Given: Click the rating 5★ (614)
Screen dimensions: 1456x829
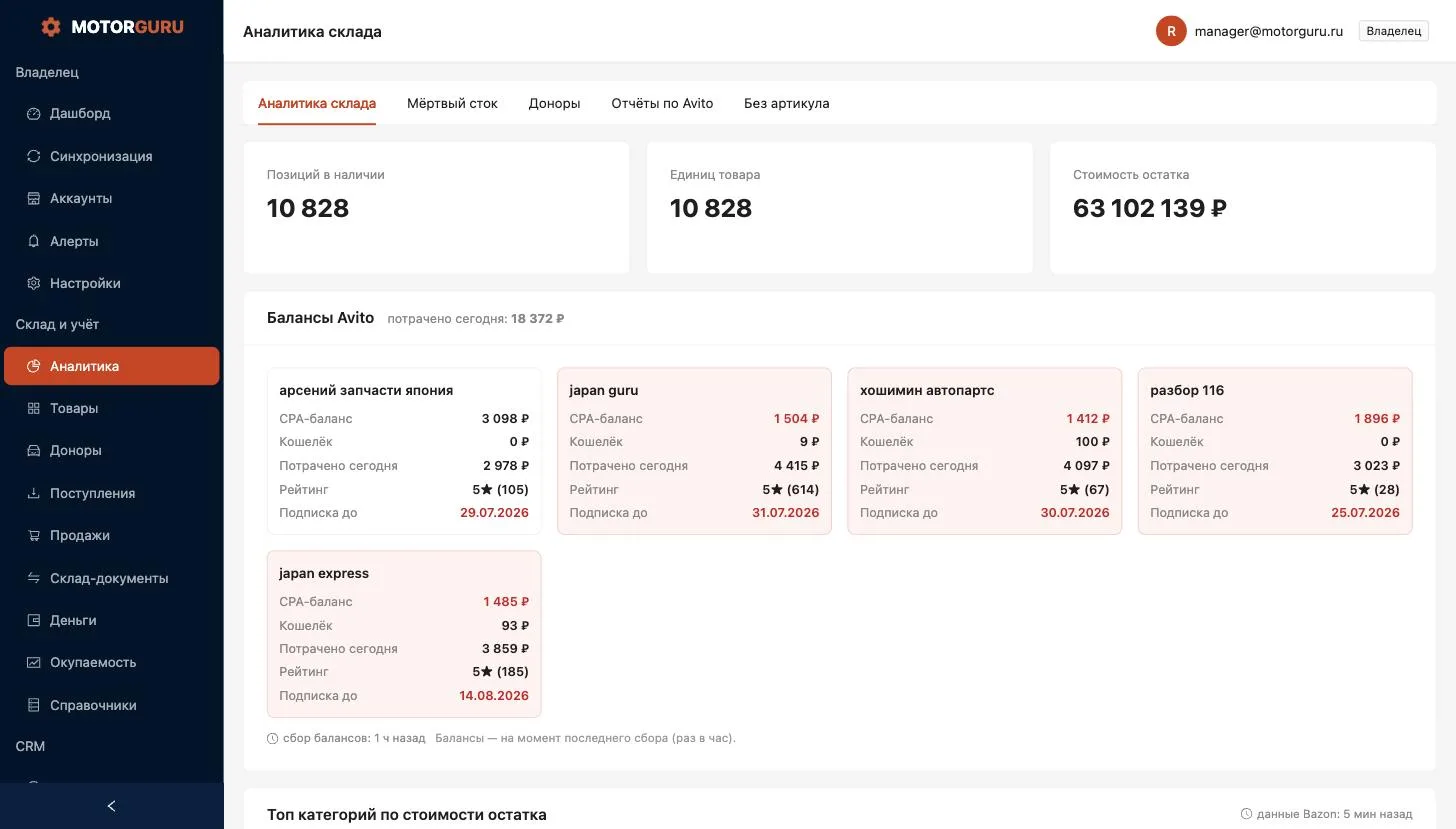Looking at the screenshot, I should [x=790, y=490].
